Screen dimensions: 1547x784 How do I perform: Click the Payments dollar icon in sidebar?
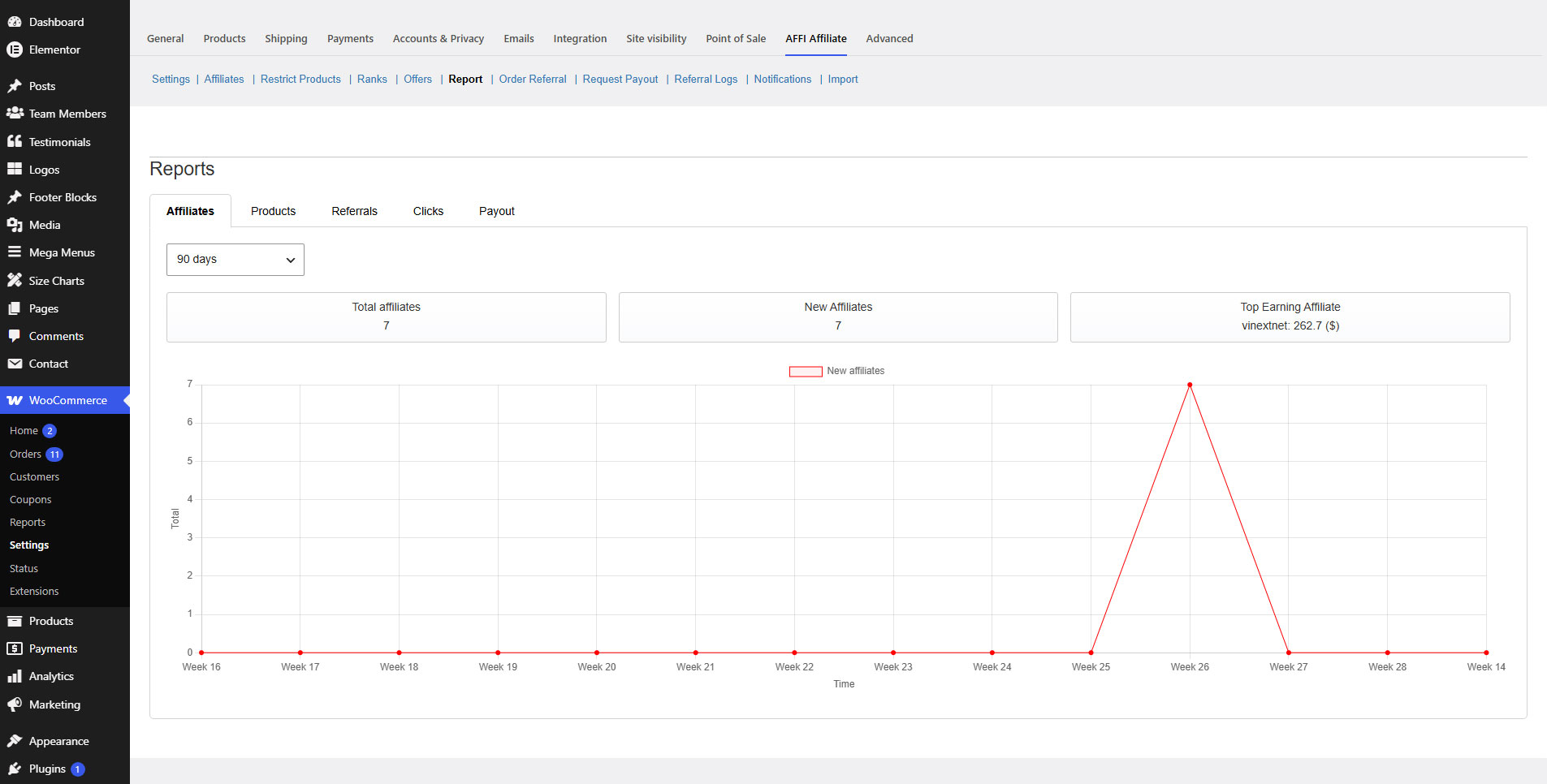click(15, 648)
